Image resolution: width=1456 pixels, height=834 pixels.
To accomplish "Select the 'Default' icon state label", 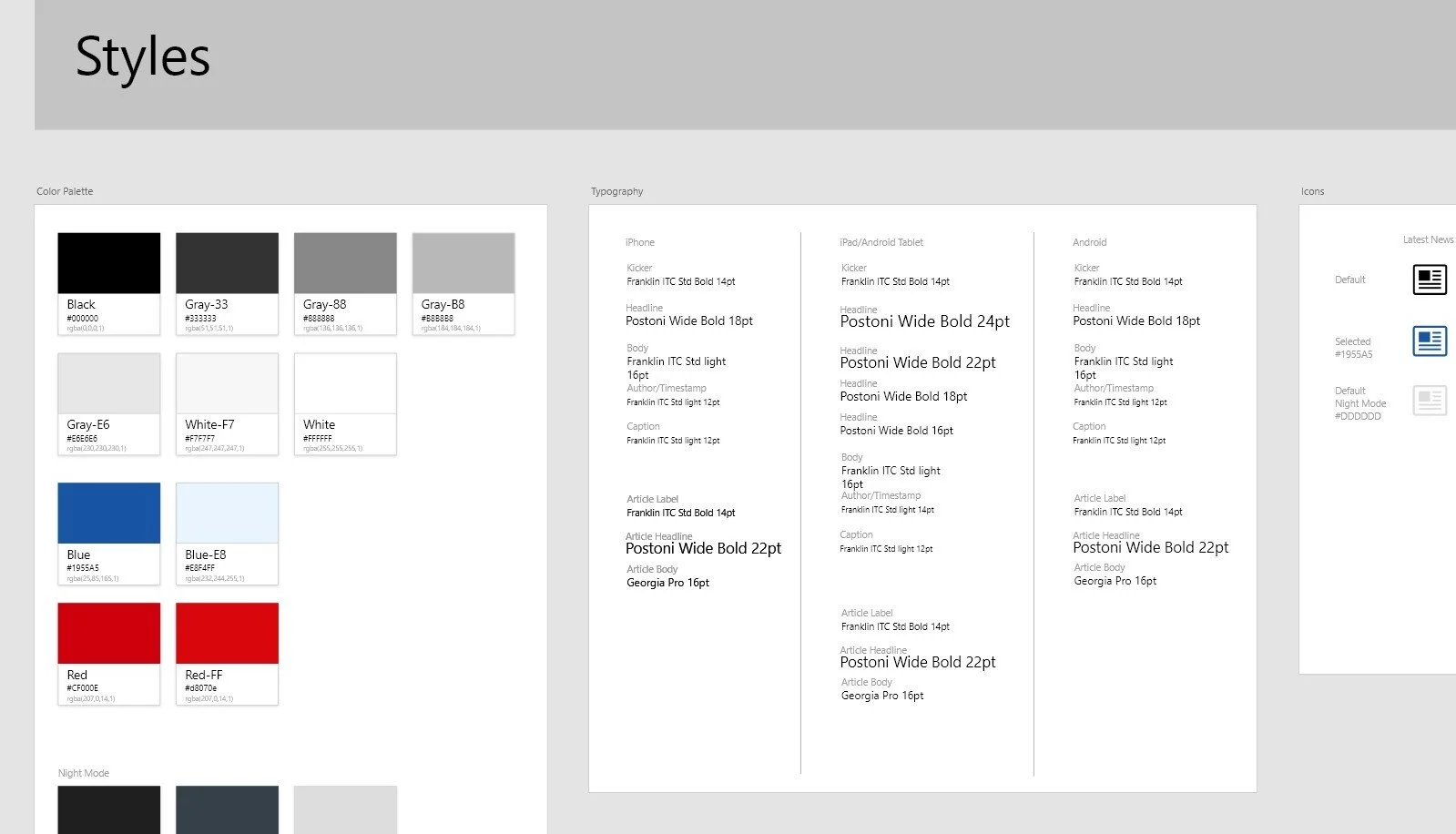I will pos(1350,280).
